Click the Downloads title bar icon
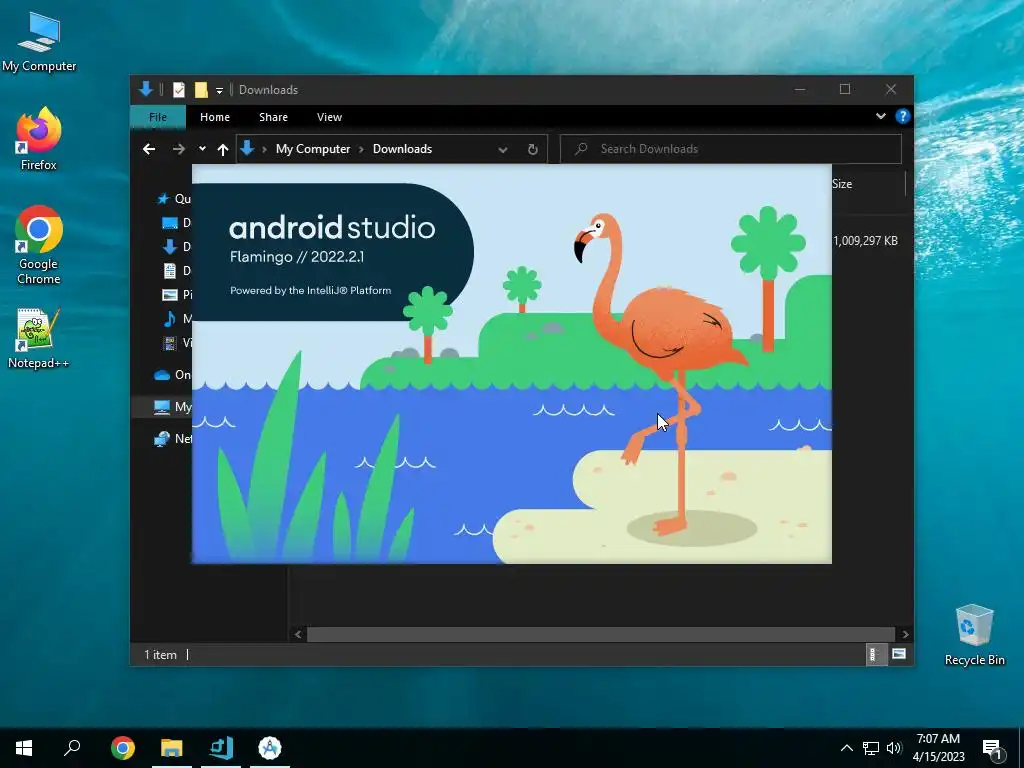 point(146,89)
